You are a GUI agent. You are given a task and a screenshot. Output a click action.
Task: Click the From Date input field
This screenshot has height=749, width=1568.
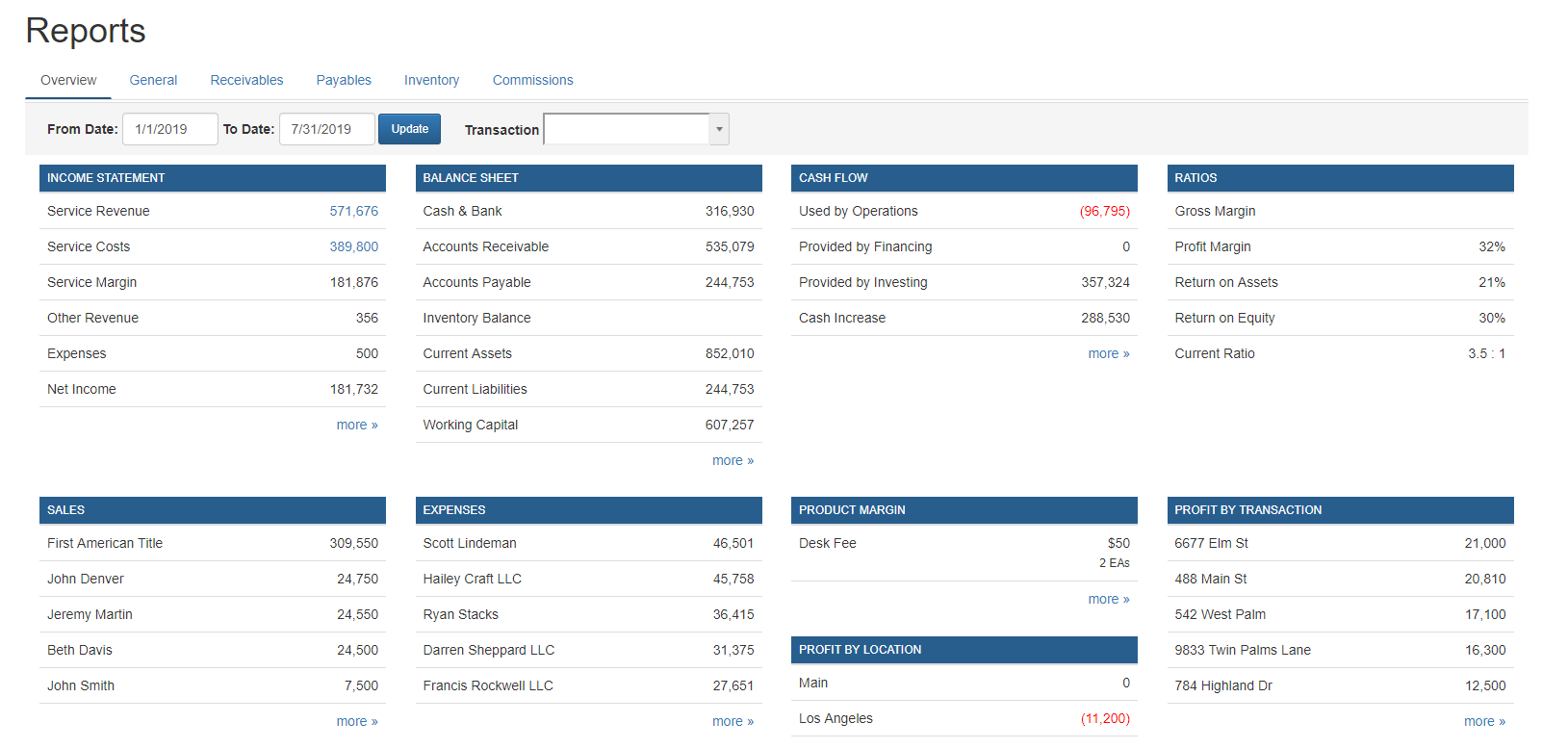170,129
